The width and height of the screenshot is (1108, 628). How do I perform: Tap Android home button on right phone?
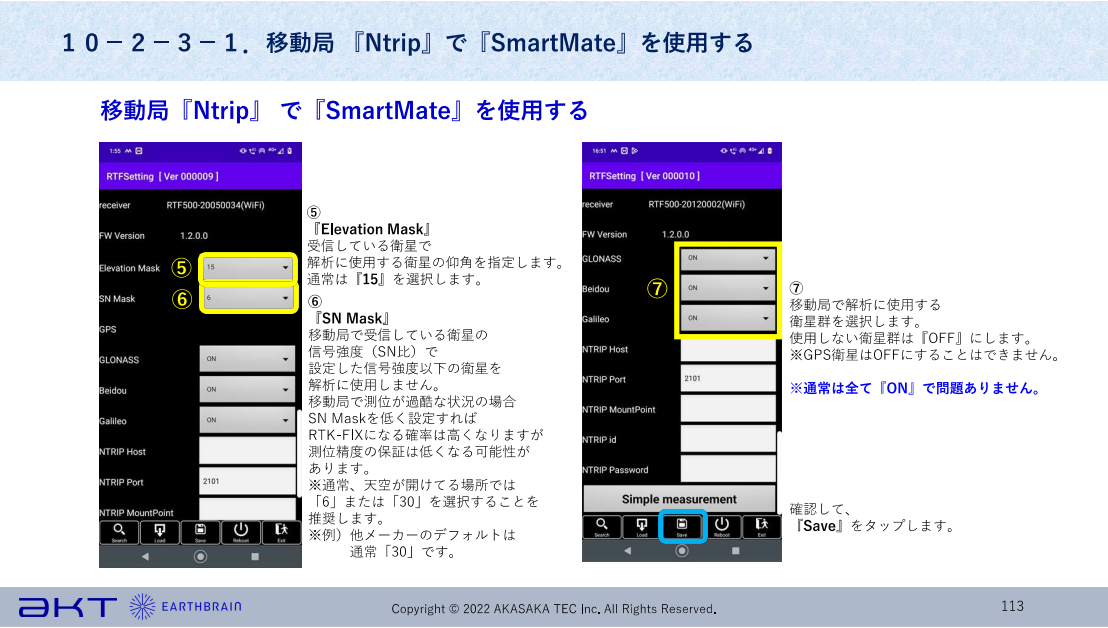tap(682, 550)
